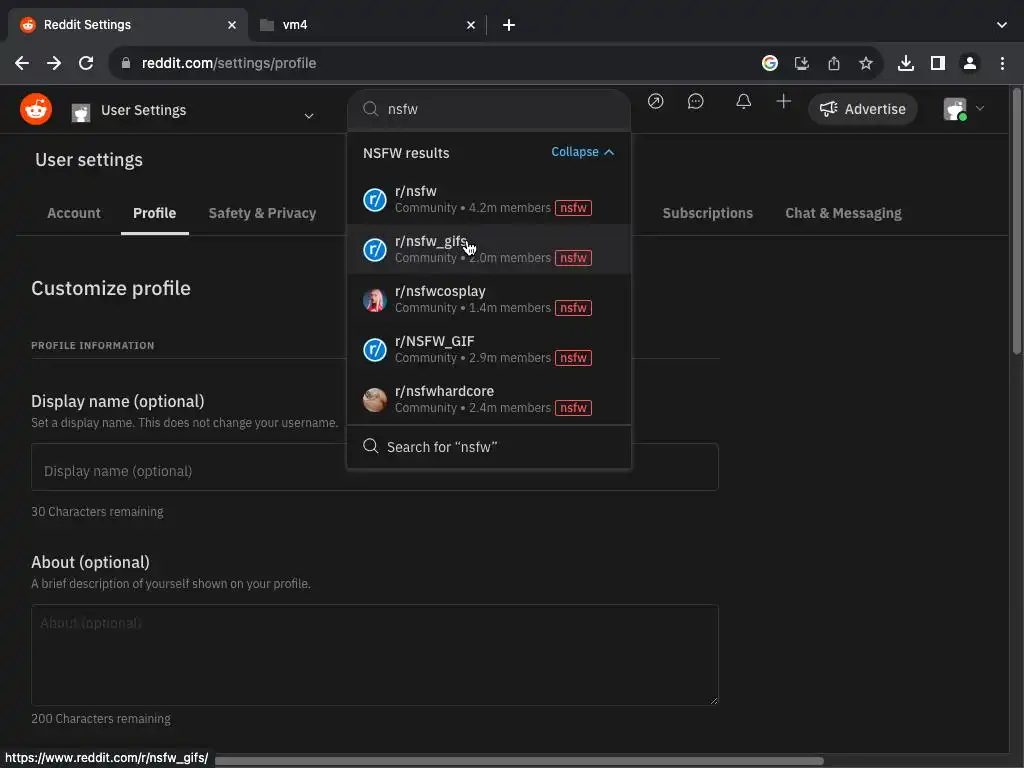Click the vertical page scrollbar

[1017, 222]
